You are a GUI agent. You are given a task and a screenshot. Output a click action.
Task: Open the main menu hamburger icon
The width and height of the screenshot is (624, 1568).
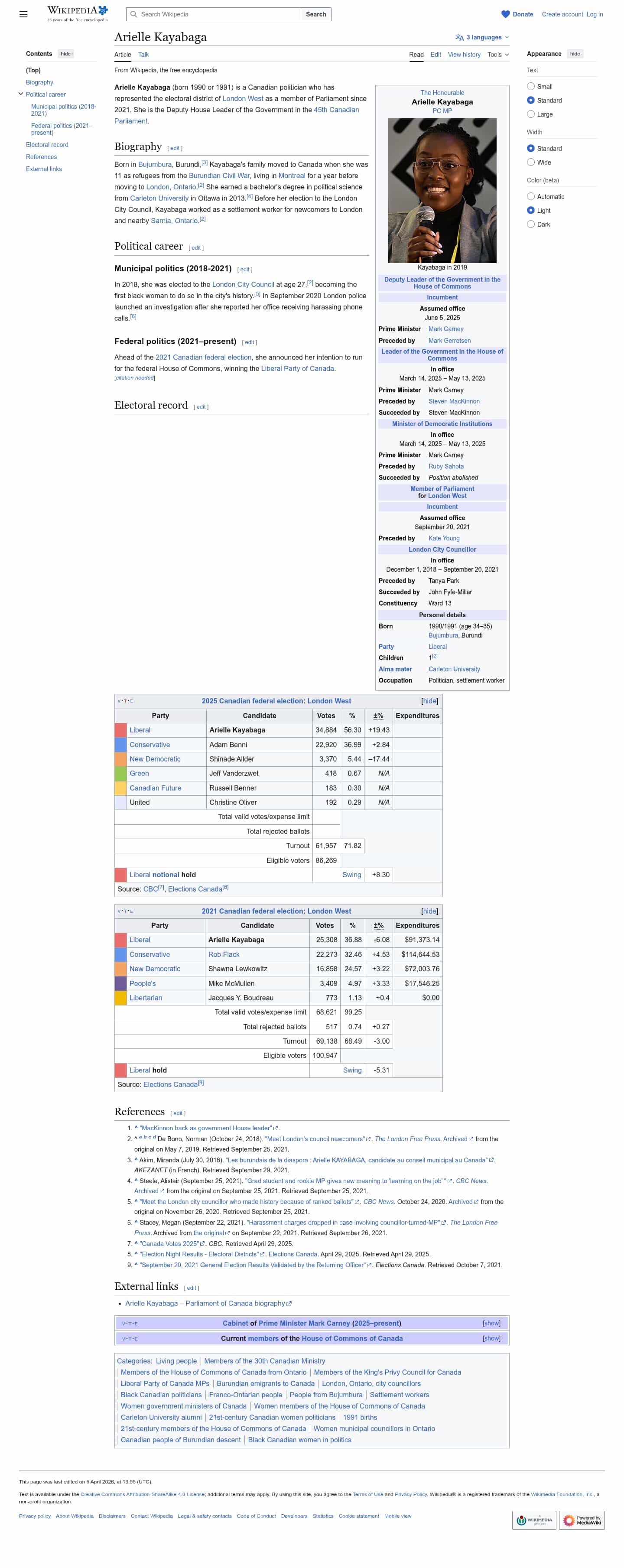coord(23,14)
